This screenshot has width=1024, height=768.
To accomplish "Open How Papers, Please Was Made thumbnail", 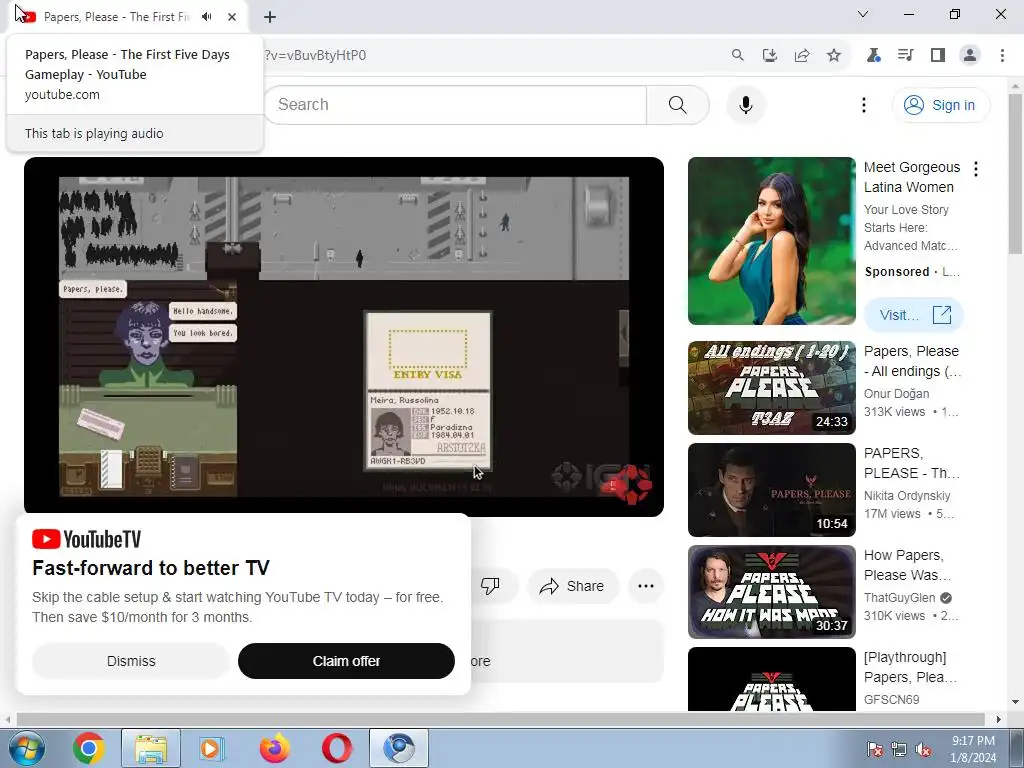I will coord(771,592).
